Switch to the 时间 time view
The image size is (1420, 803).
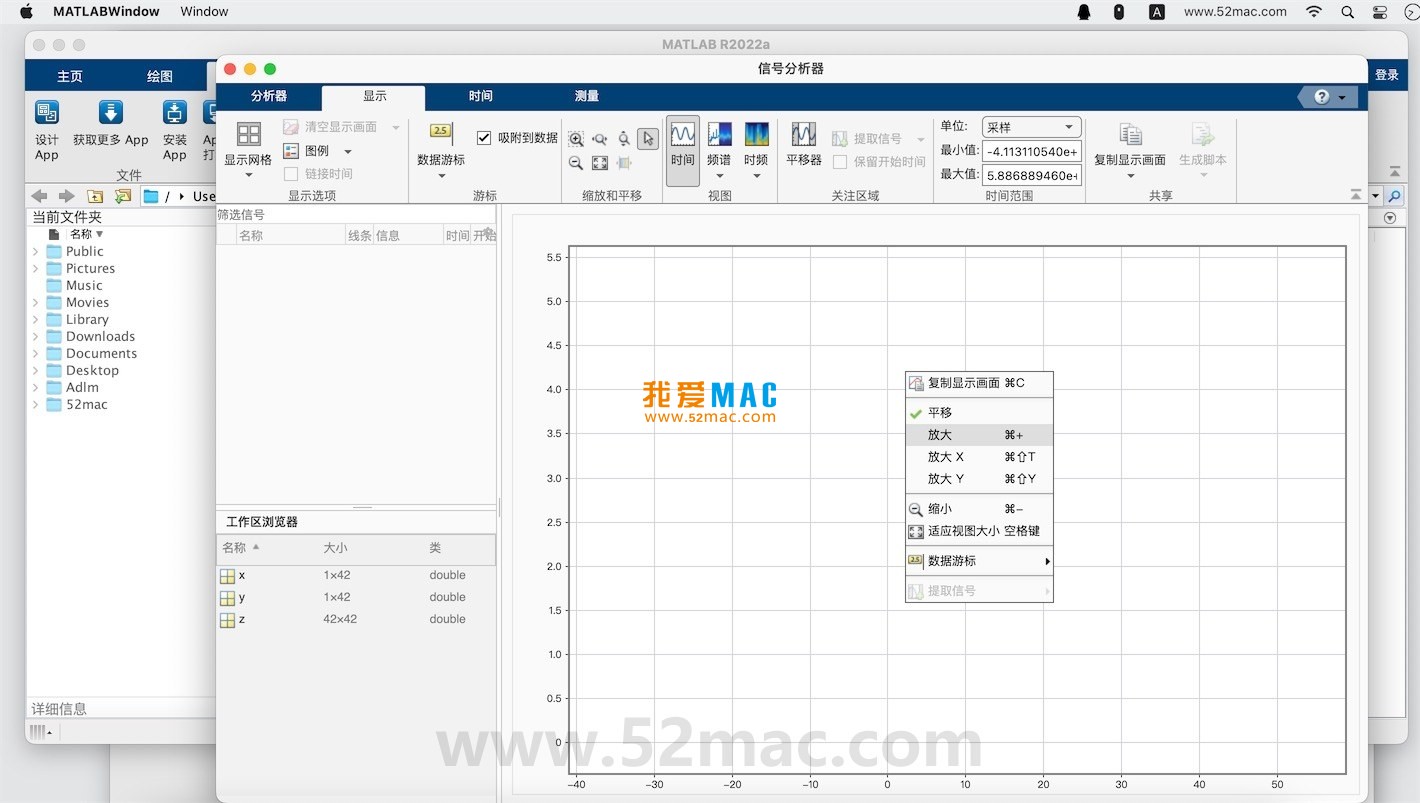pos(683,151)
